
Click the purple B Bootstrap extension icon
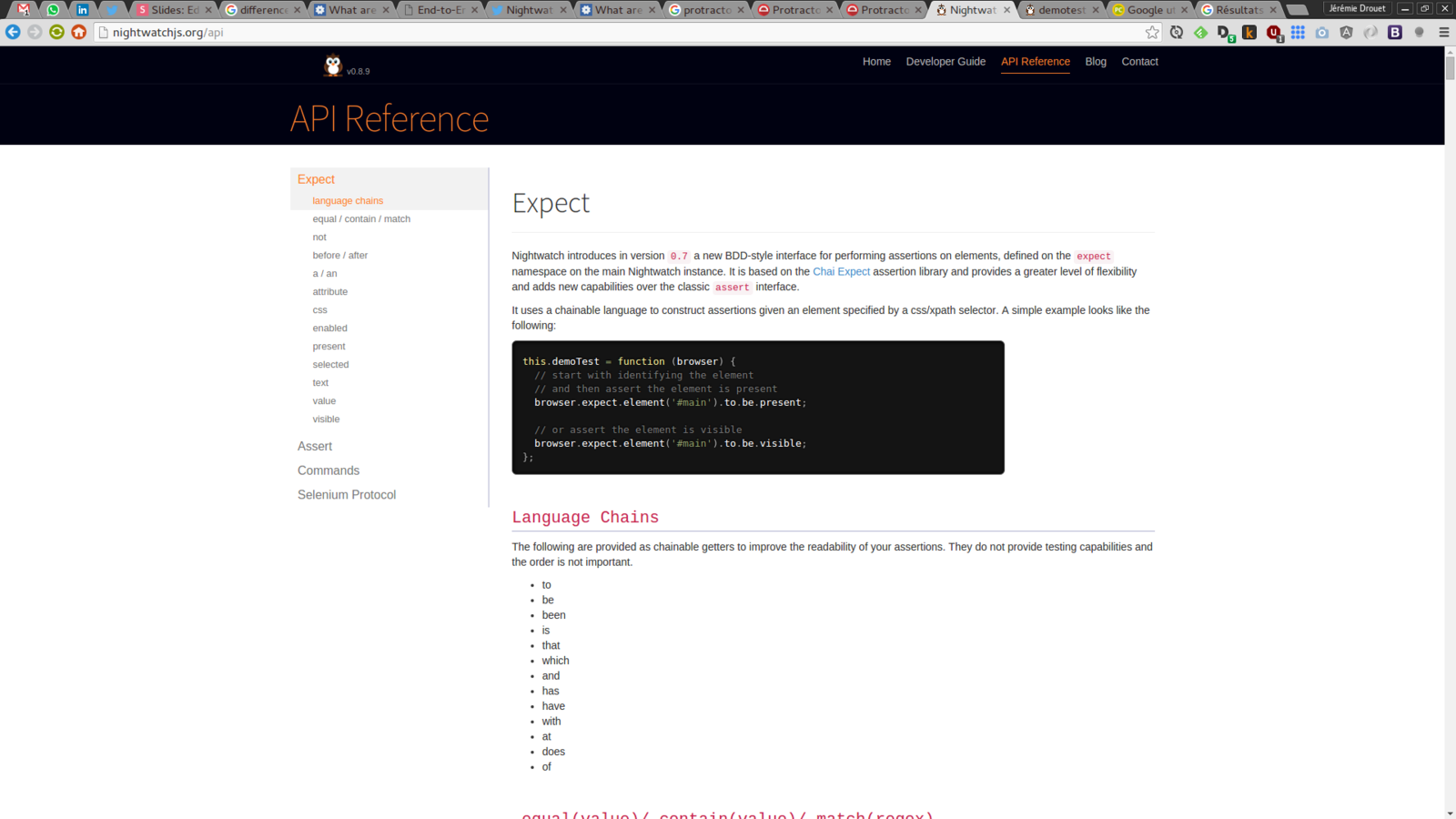pyautogui.click(x=1394, y=32)
